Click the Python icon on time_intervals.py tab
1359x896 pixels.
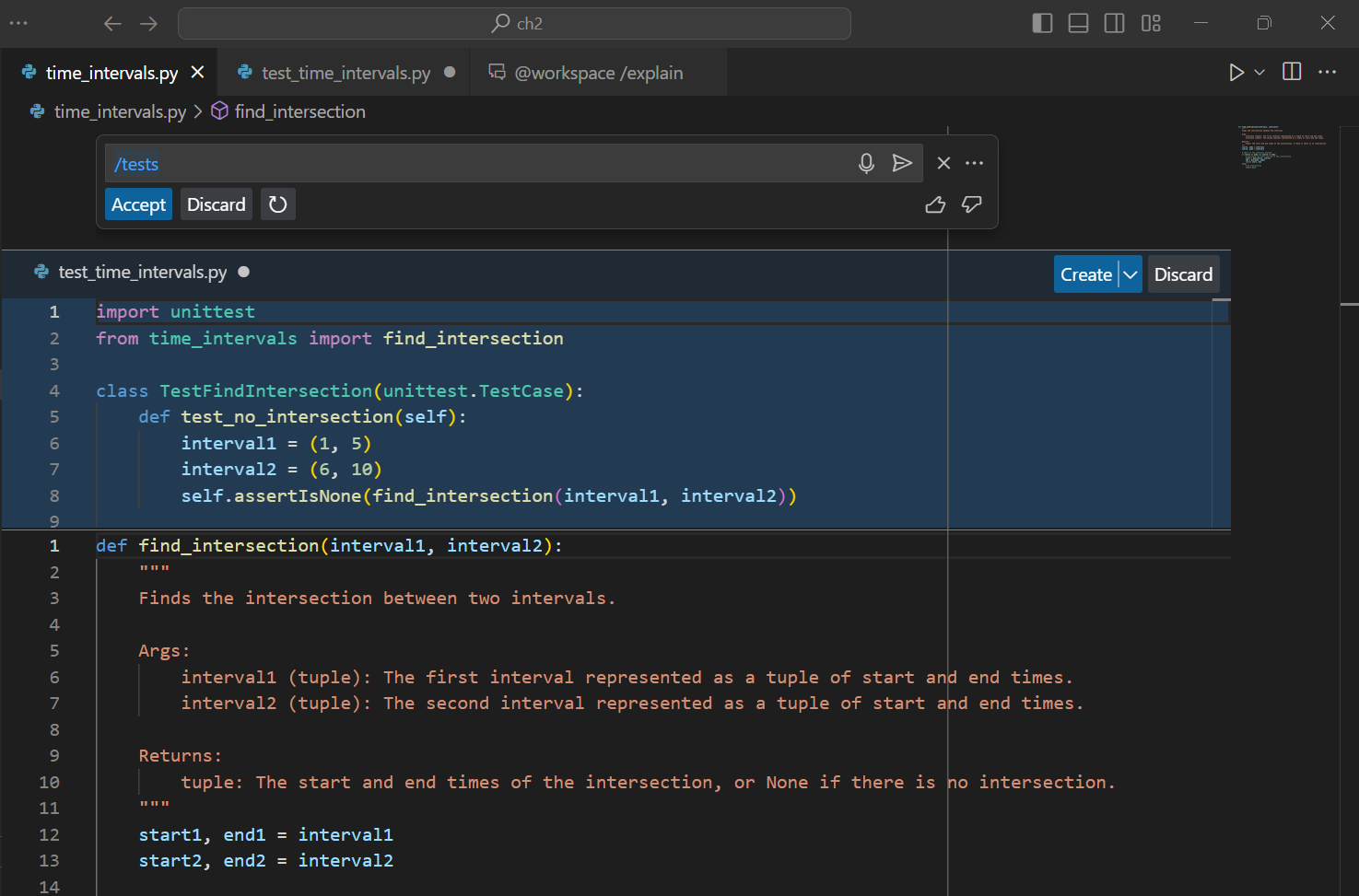pyautogui.click(x=29, y=72)
